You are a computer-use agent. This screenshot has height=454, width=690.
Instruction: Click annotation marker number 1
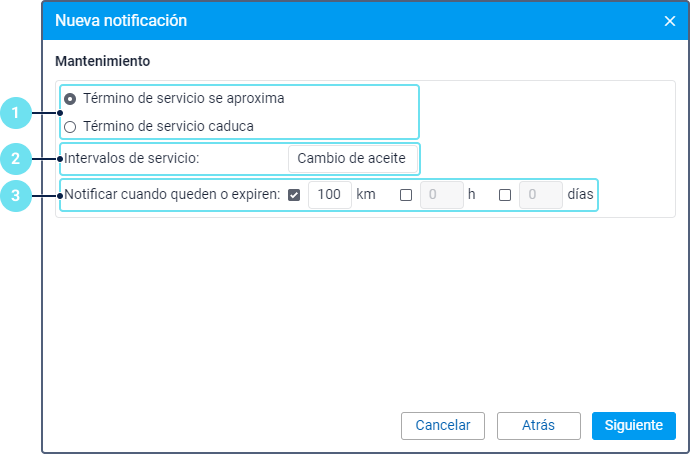(14, 113)
